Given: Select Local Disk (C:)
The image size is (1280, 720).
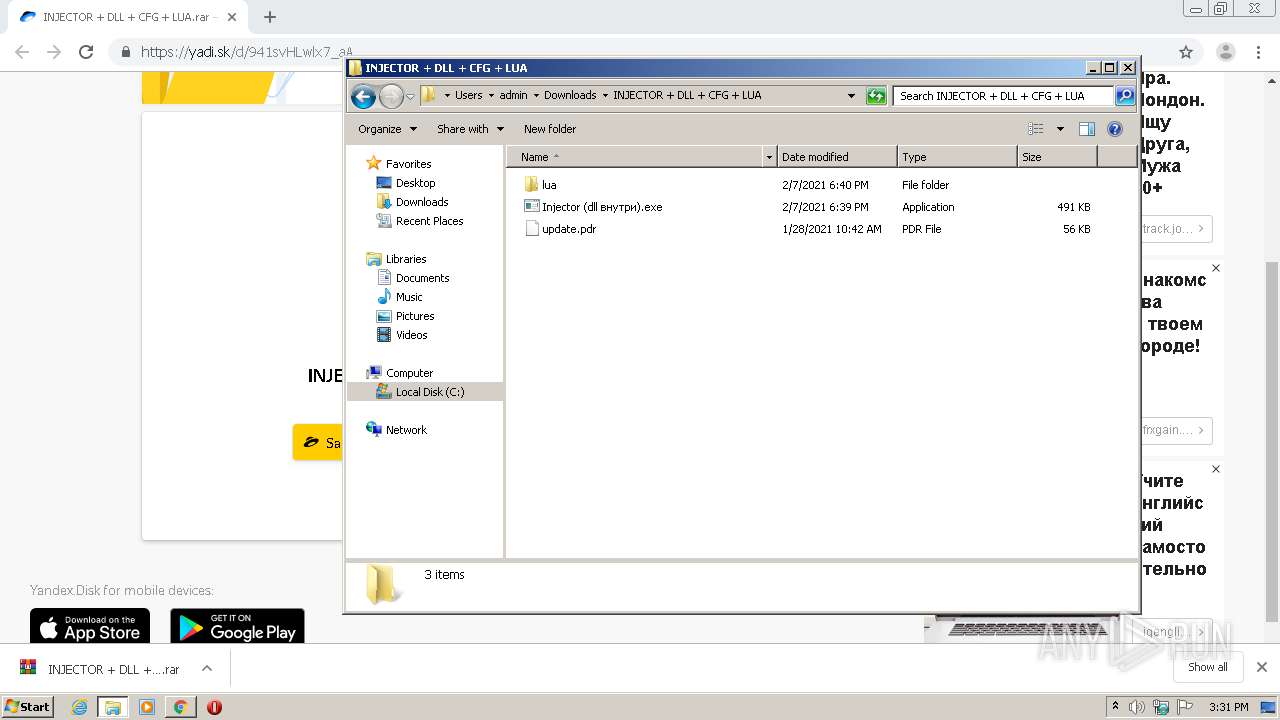Looking at the screenshot, I should pos(425,392).
